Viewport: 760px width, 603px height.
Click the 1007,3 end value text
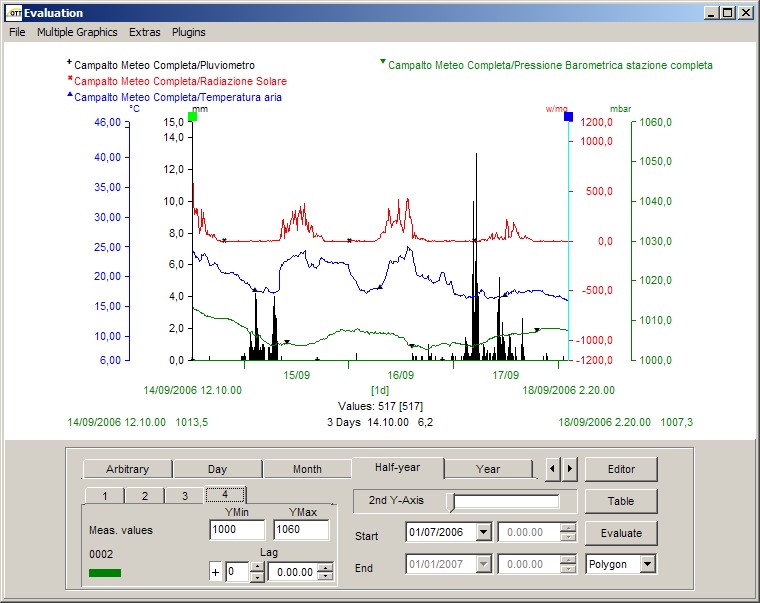(x=677, y=422)
